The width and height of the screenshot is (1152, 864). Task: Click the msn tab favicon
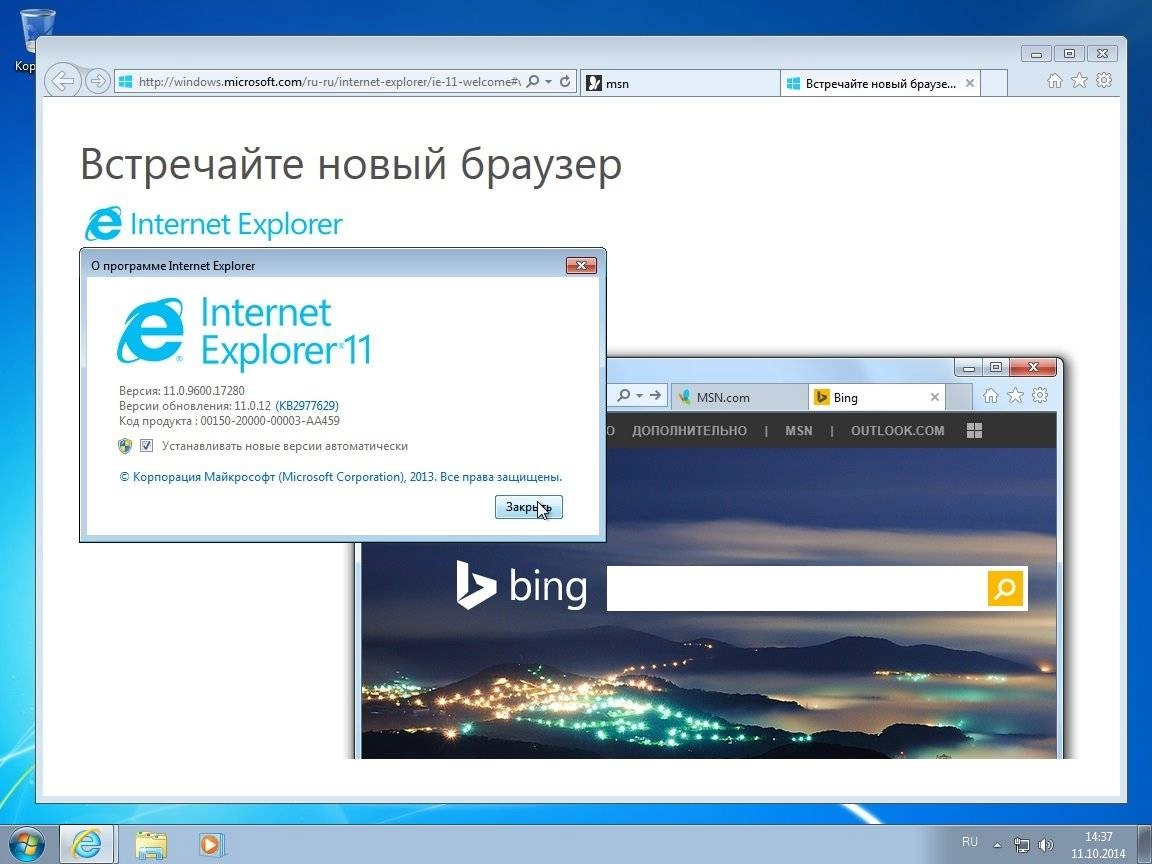coord(594,83)
